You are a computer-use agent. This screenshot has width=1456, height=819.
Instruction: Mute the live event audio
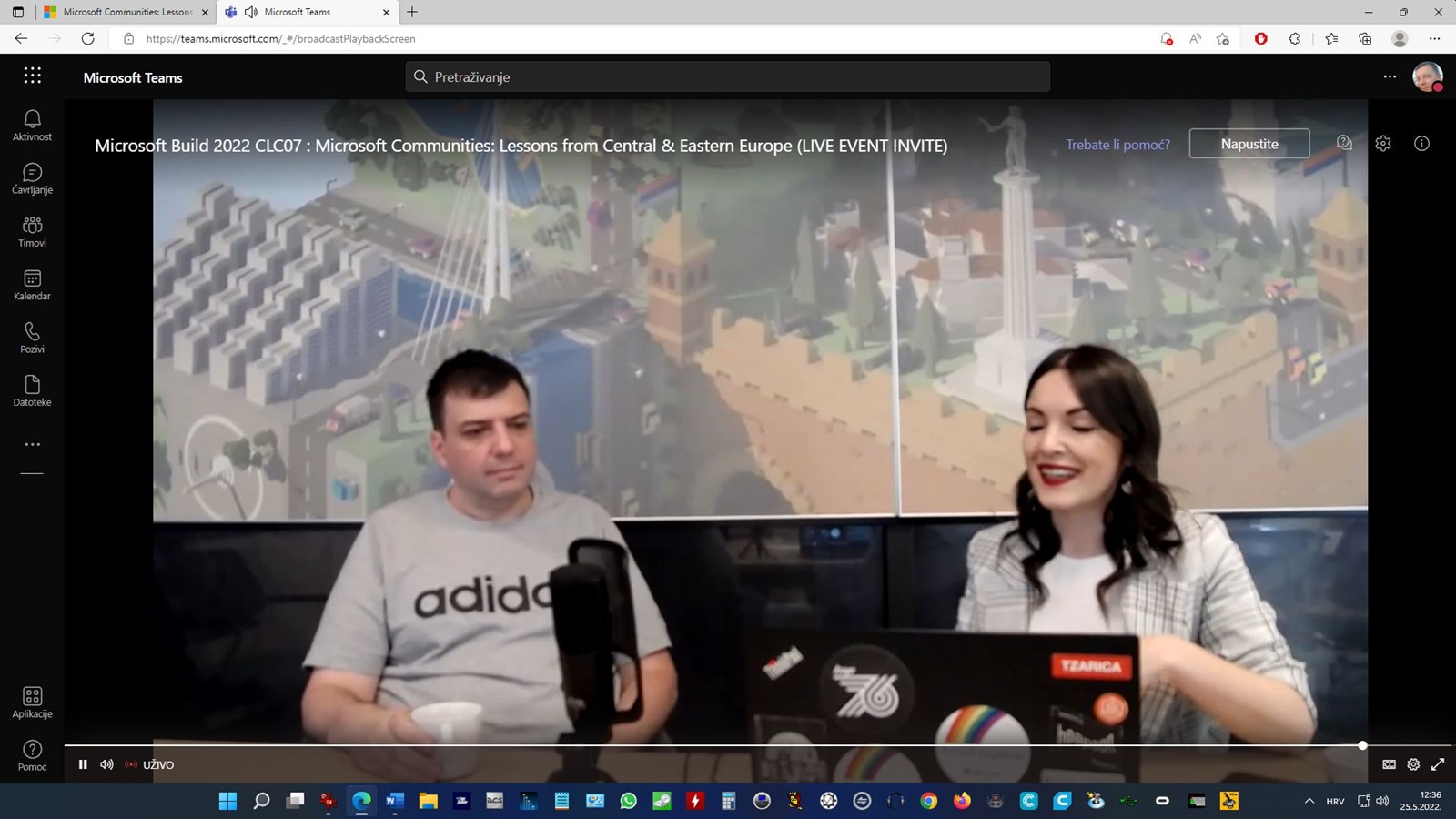click(x=106, y=764)
